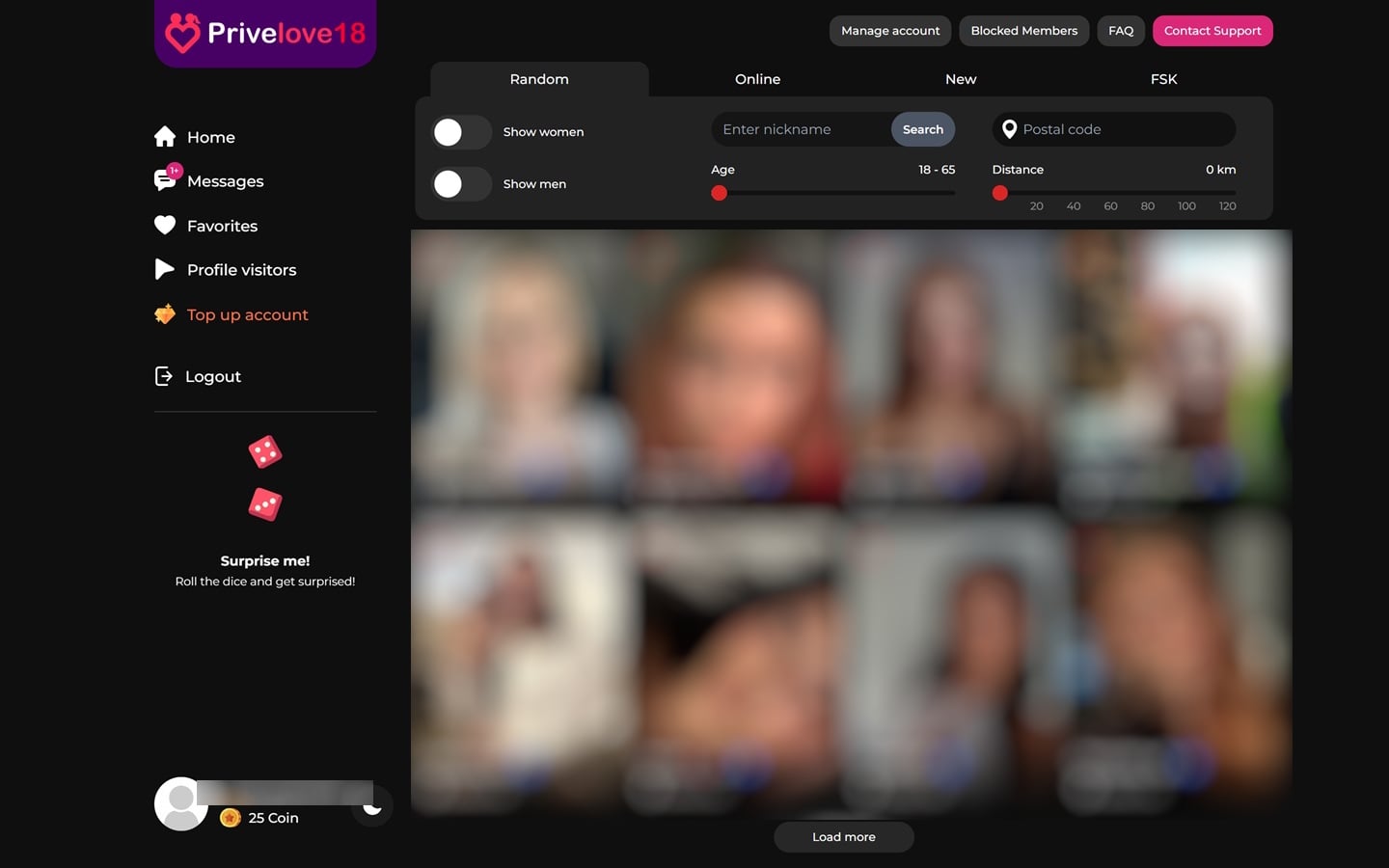The height and width of the screenshot is (868, 1389).
Task: Enable the Show men toggle
Action: (461, 184)
